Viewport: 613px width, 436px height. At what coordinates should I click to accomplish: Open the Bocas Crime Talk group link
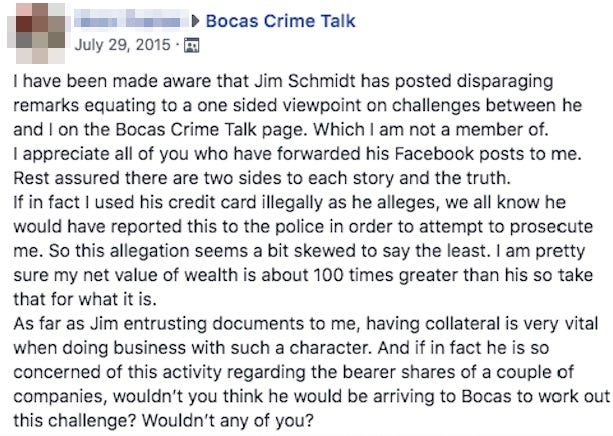coord(279,21)
